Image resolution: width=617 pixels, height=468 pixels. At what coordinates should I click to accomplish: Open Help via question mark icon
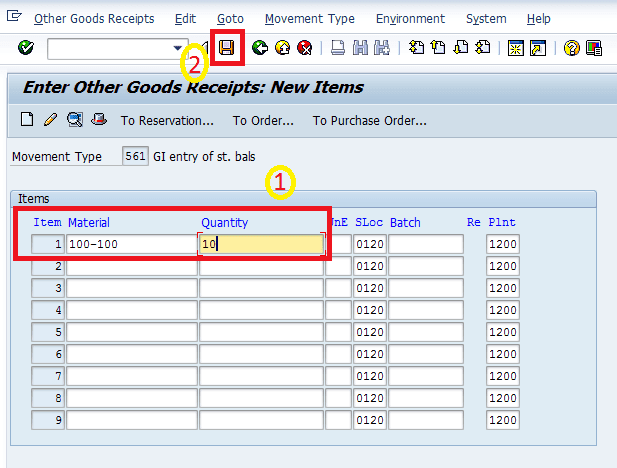pos(571,48)
